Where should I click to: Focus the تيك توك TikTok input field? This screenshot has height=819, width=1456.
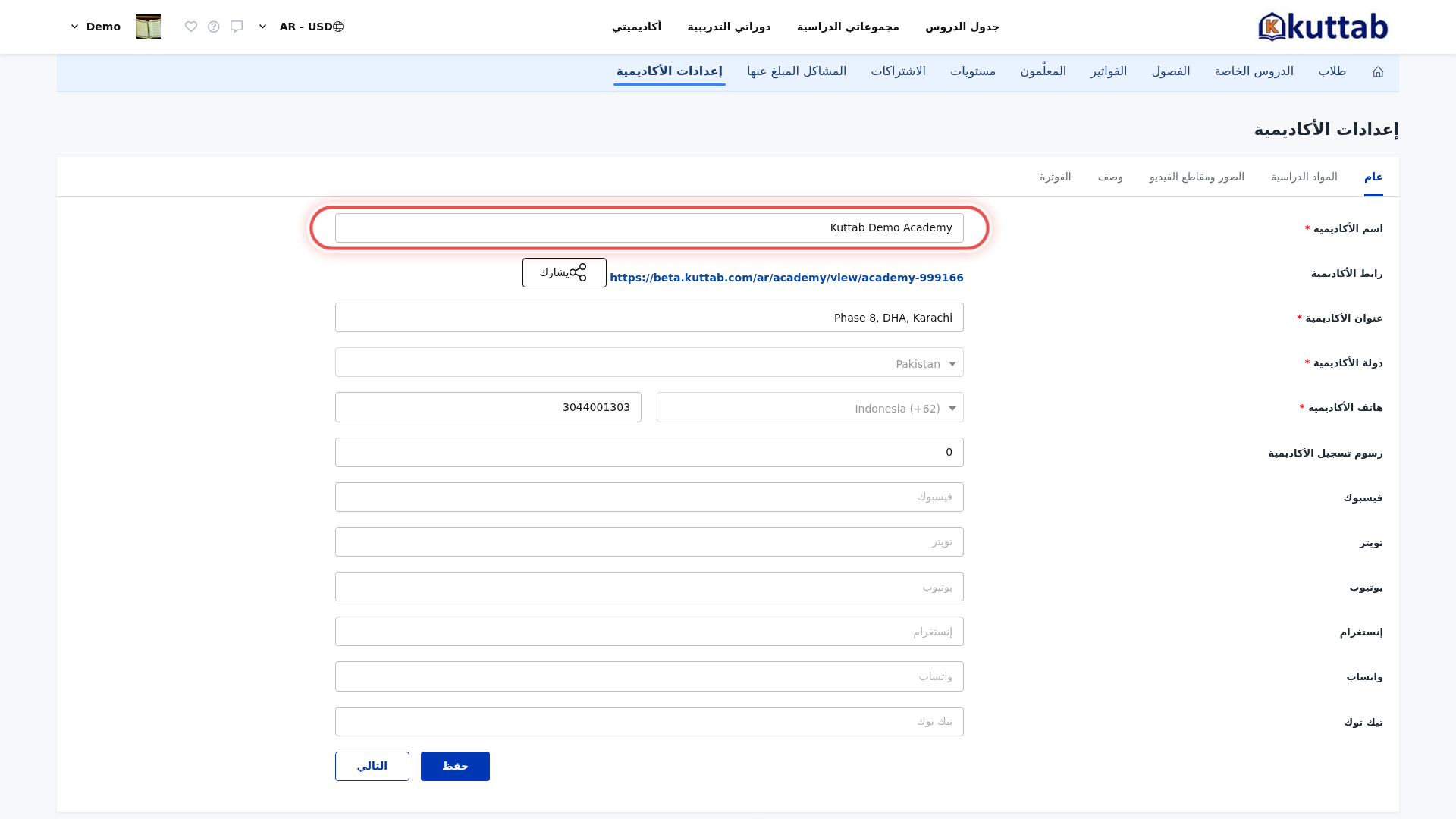click(649, 721)
